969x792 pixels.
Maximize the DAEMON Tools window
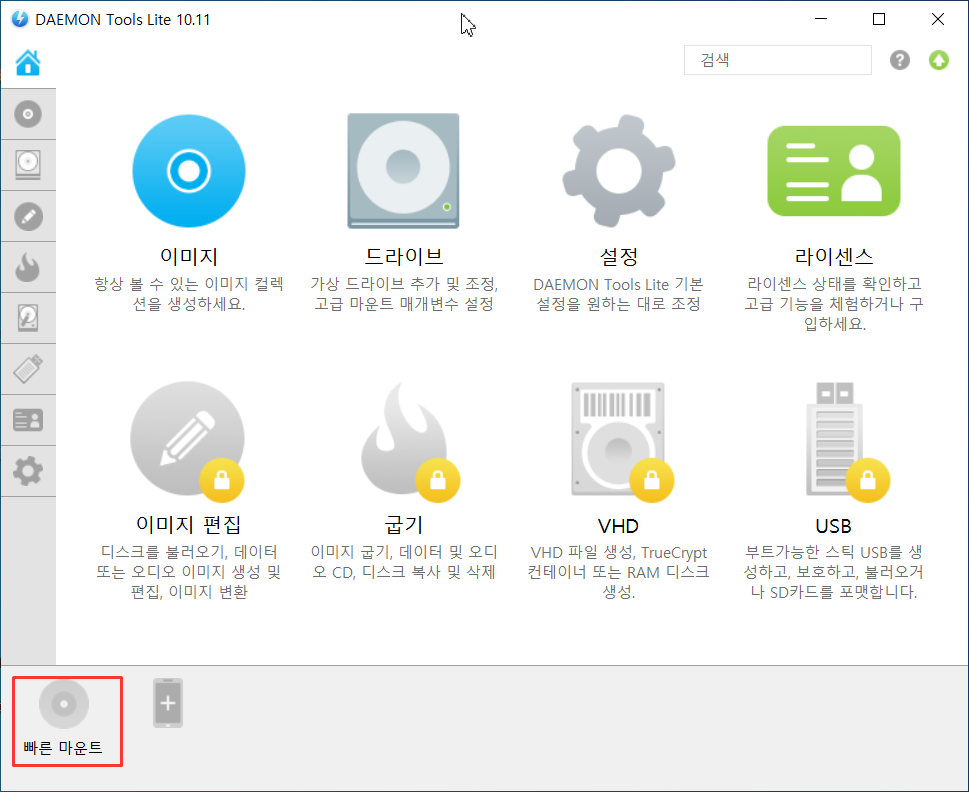879,19
